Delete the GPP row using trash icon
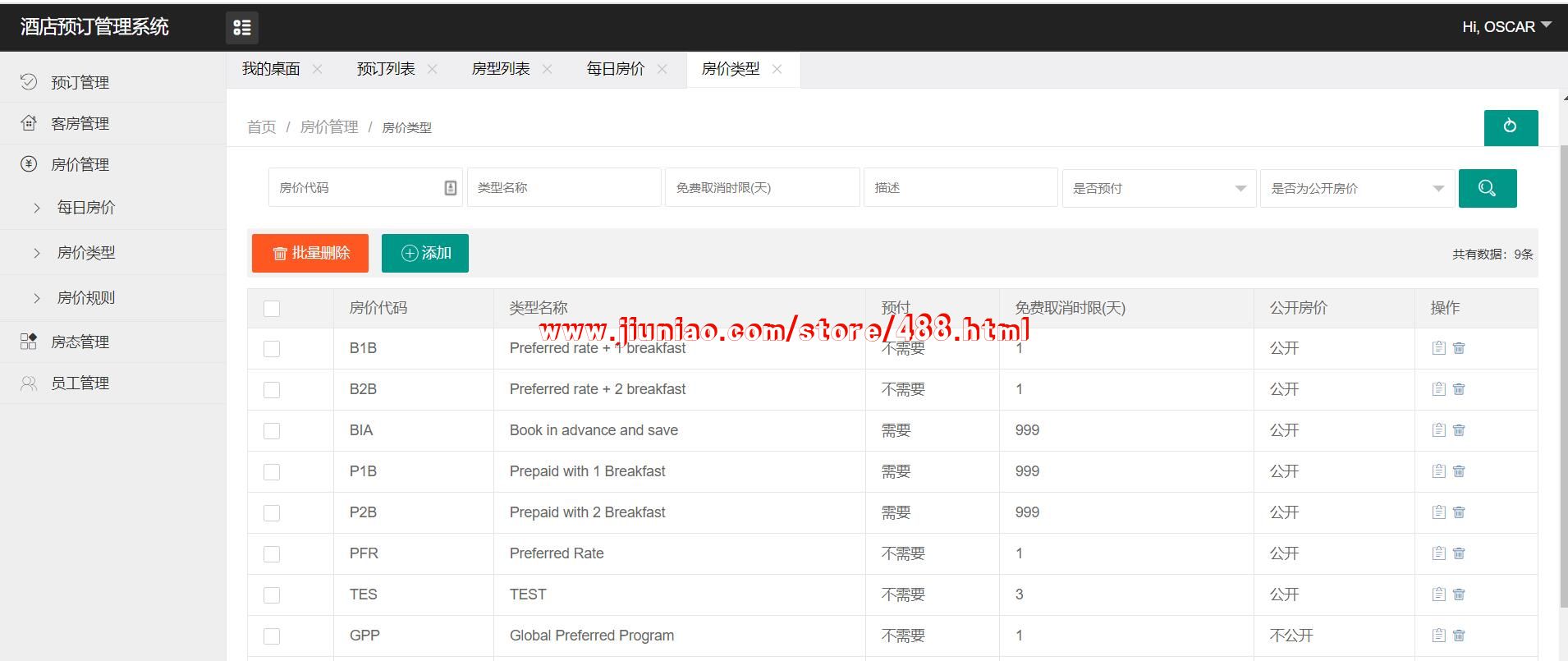Image resolution: width=1568 pixels, height=661 pixels. (x=1459, y=636)
